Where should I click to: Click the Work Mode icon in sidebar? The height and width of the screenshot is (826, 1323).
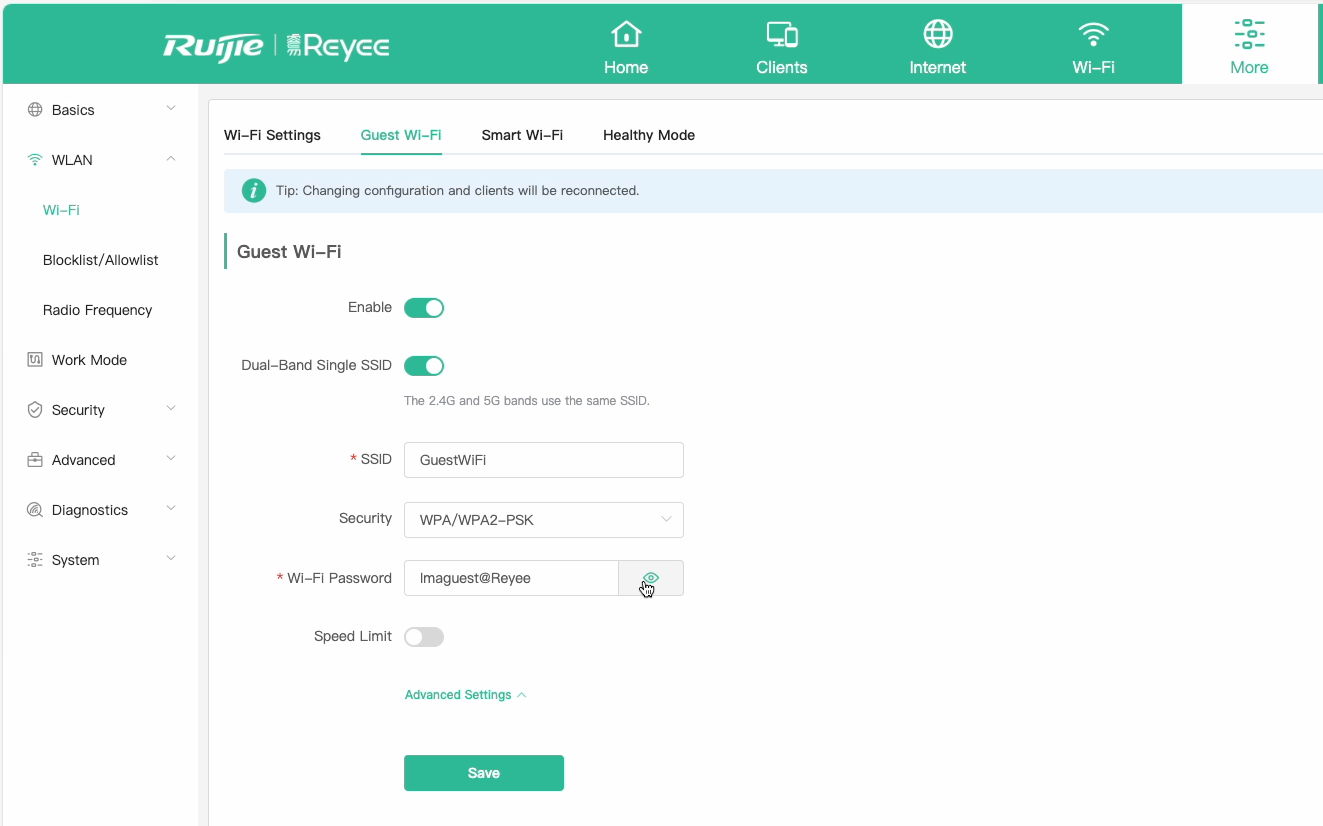35,360
